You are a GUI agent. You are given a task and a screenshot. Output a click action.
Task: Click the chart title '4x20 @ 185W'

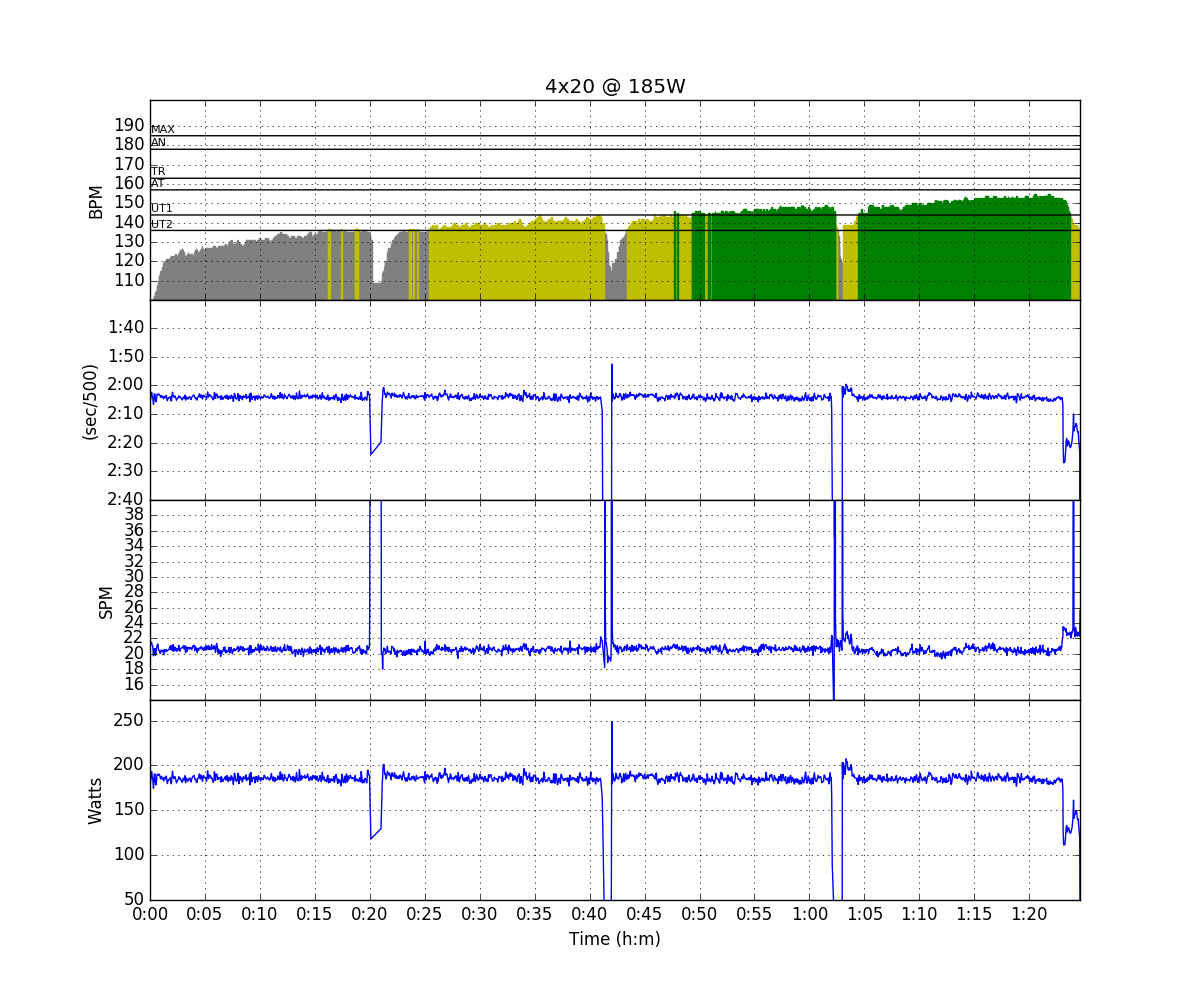tap(614, 87)
